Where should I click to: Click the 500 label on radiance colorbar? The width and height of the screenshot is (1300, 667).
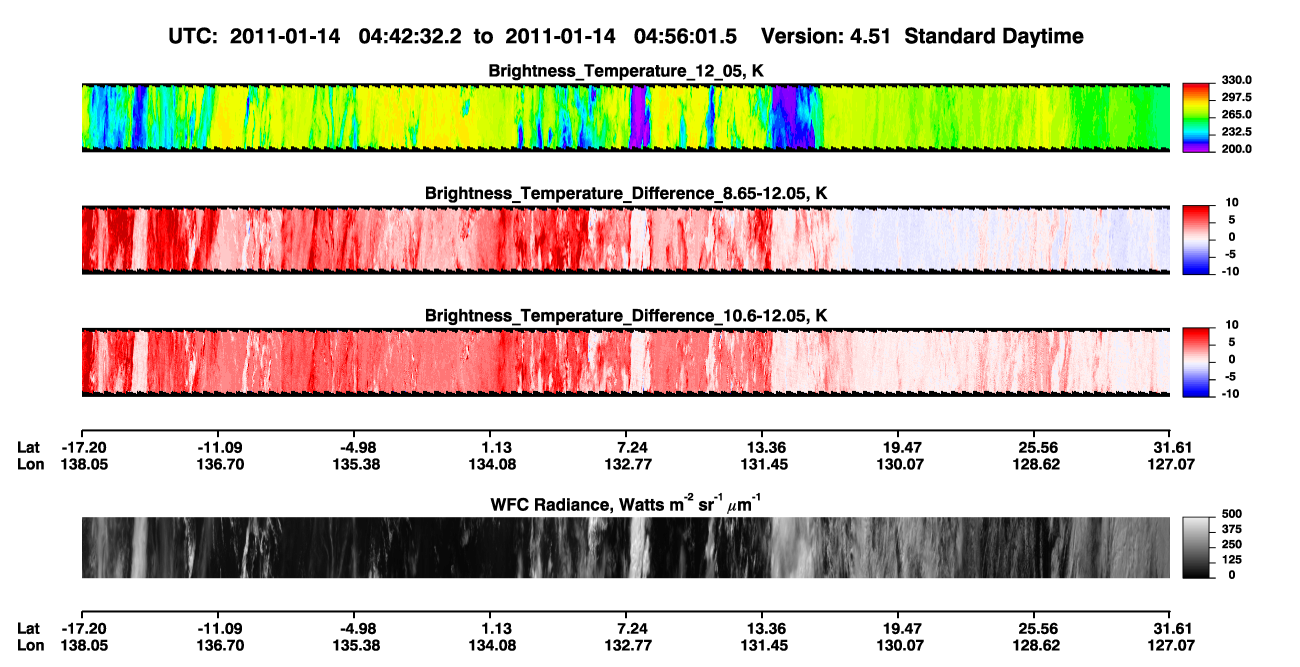point(1232,513)
